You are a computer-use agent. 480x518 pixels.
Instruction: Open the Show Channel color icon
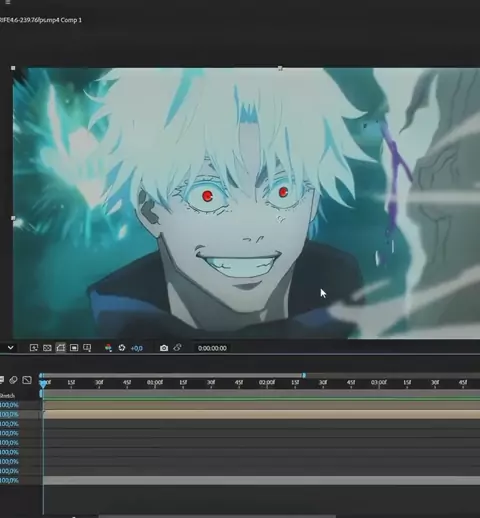(108, 348)
